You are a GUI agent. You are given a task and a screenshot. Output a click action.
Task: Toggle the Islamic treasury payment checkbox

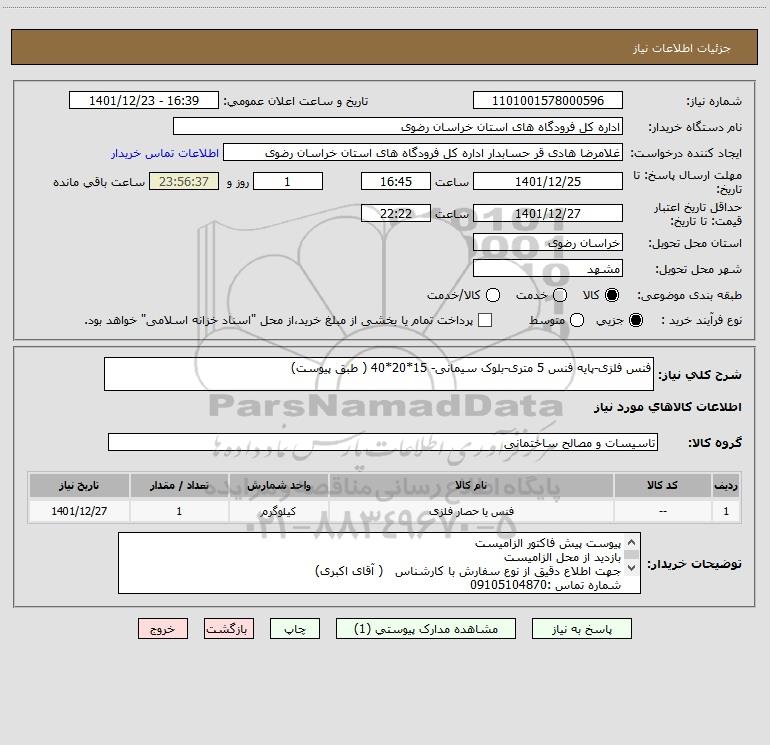[485, 320]
